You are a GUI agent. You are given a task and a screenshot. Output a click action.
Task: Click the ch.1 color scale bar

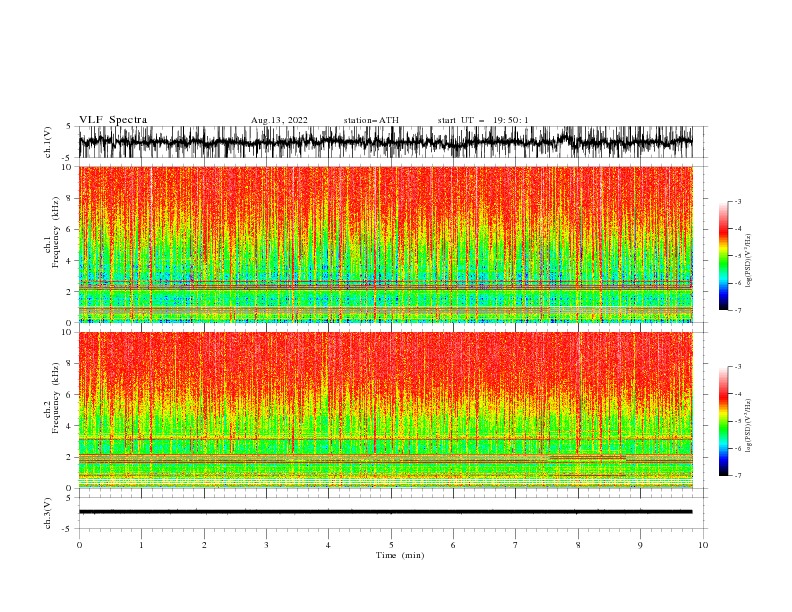(x=724, y=255)
